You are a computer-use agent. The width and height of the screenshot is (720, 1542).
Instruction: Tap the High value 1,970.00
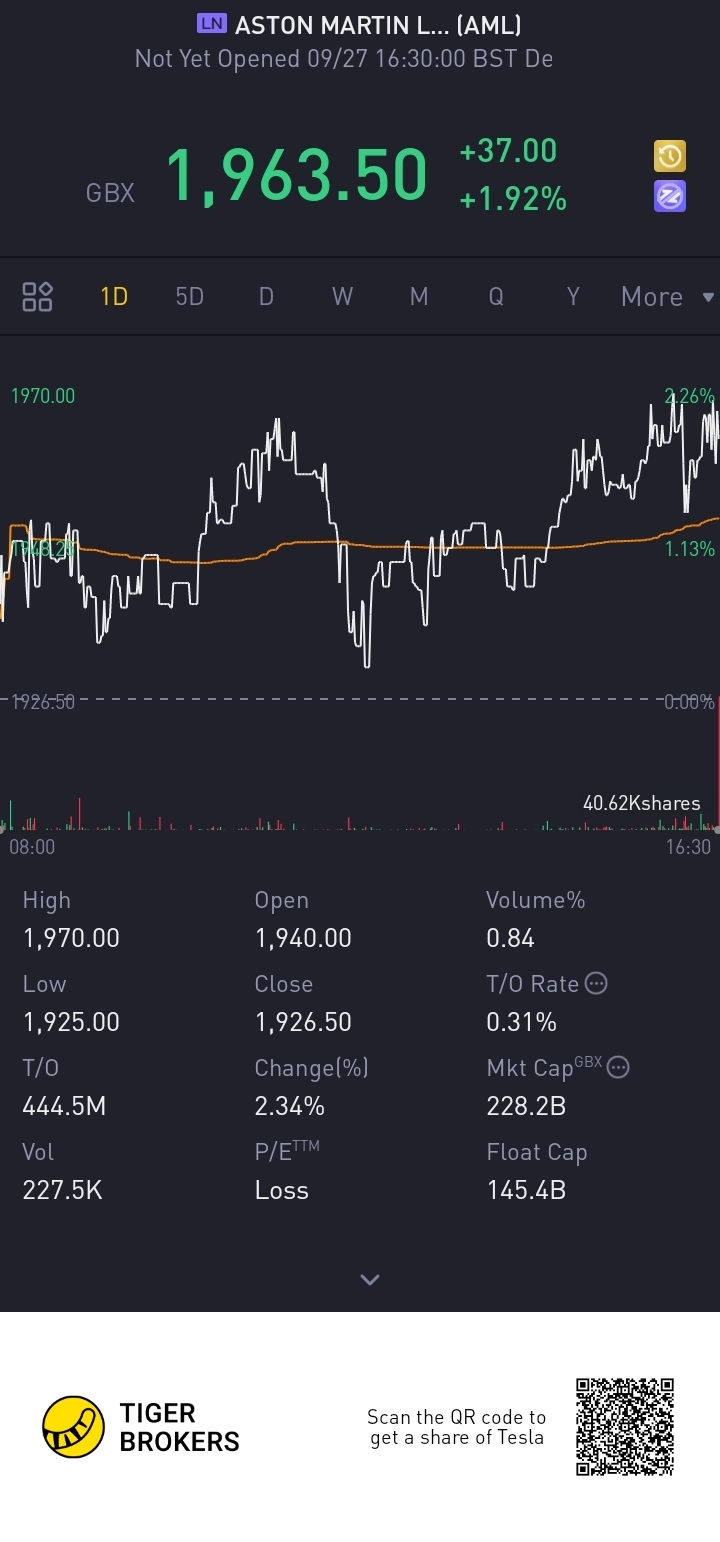(x=71, y=938)
